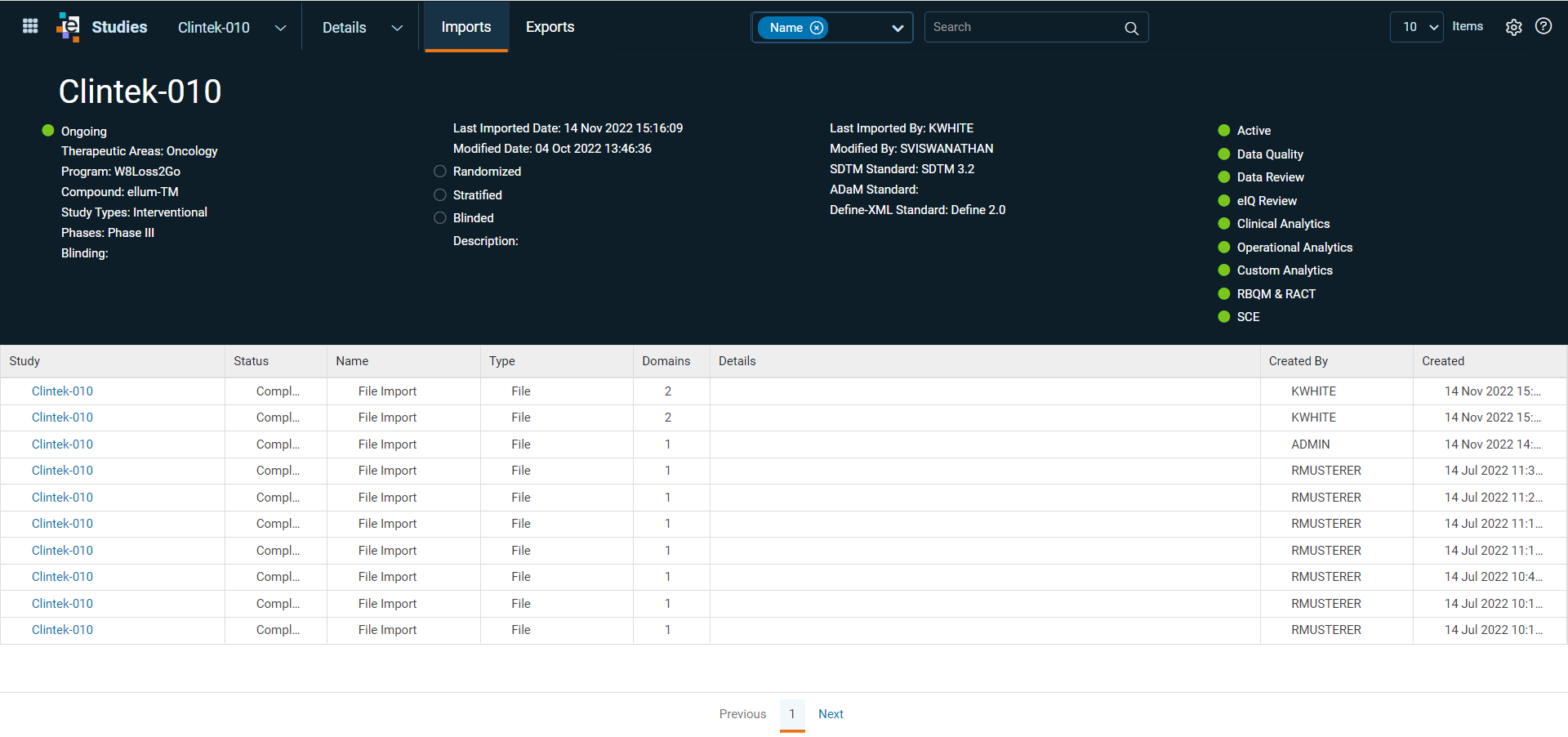
Task: Switch to the Exports tab
Action: [550, 27]
